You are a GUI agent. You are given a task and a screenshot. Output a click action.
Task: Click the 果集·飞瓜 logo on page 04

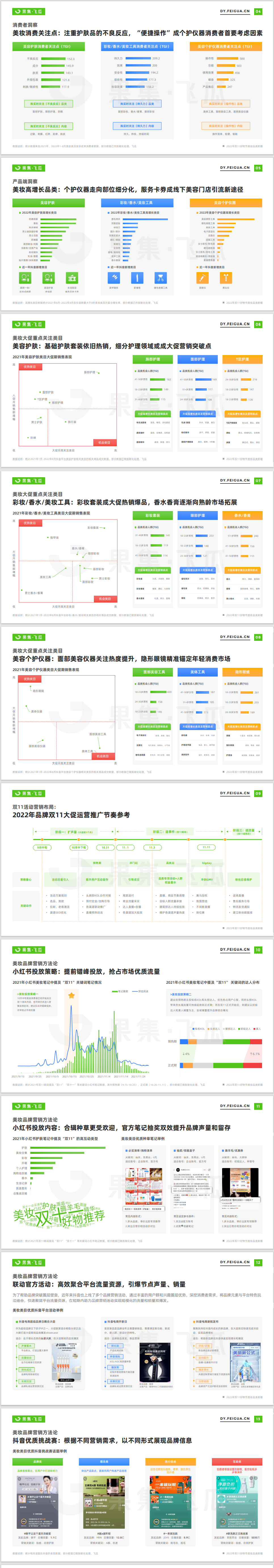(29, 12)
